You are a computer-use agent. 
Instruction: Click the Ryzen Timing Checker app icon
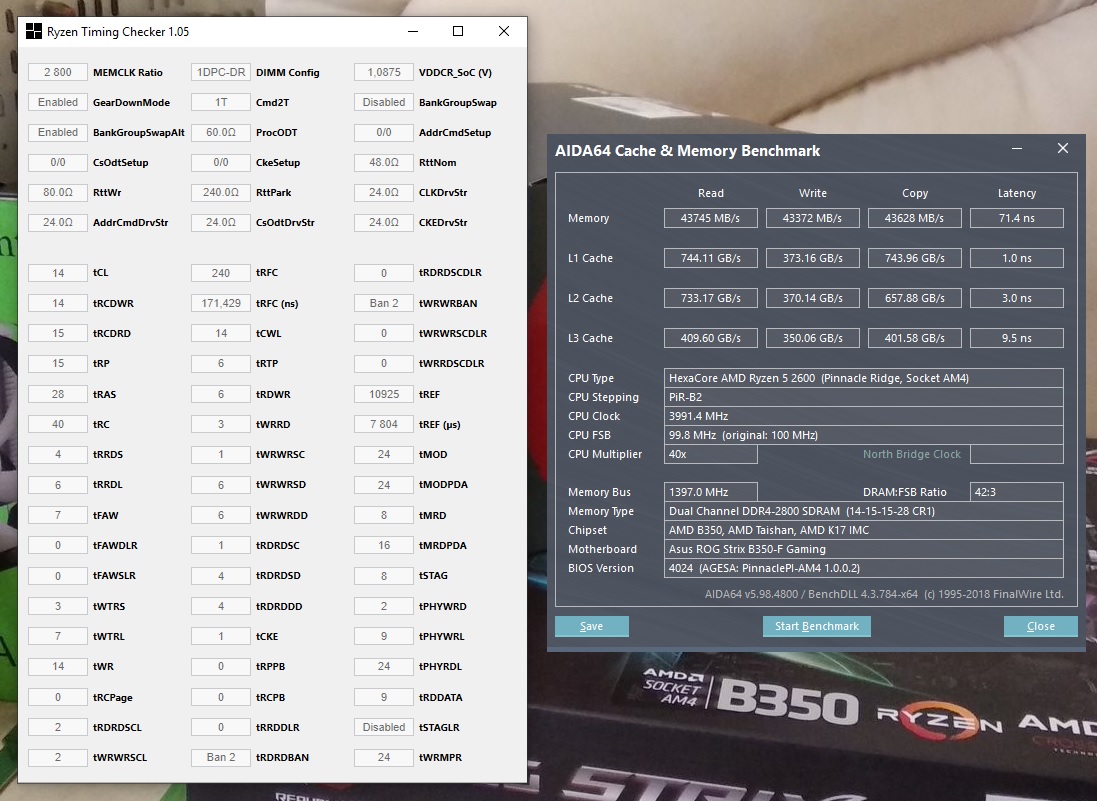(x=34, y=31)
